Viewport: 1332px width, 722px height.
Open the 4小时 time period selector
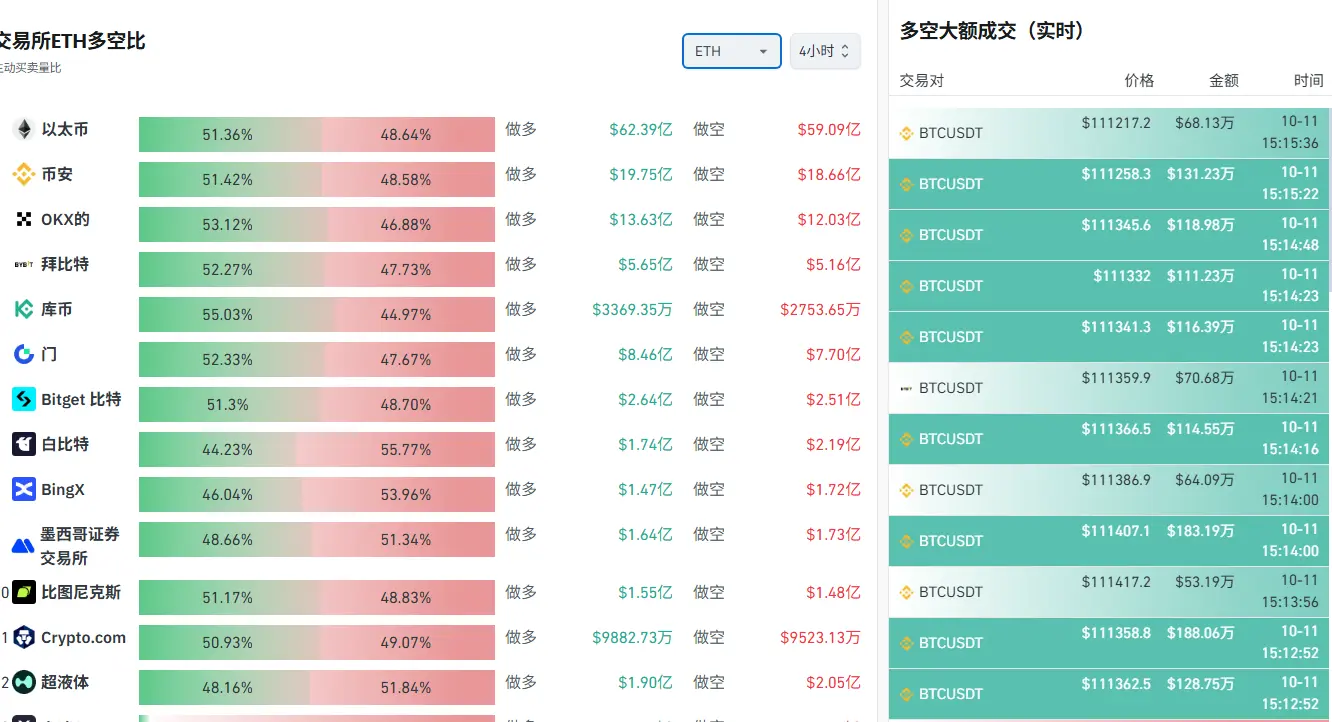[825, 51]
